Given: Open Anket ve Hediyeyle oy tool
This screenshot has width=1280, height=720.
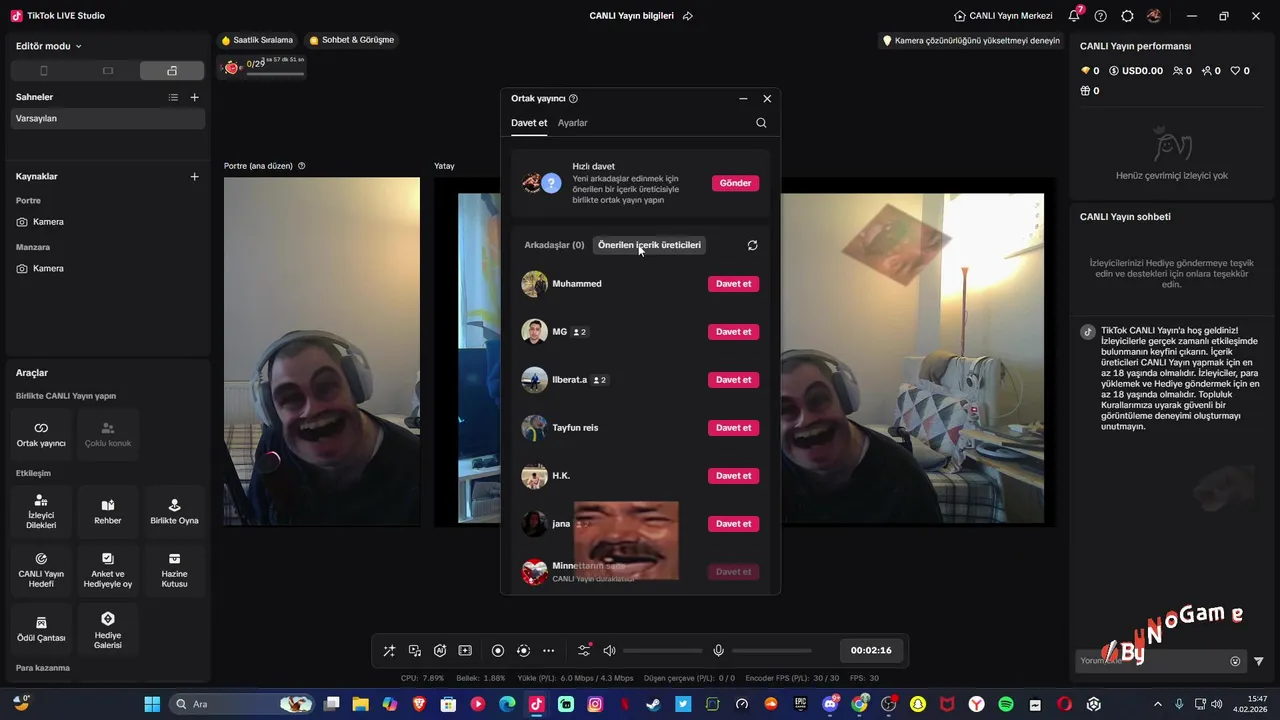Looking at the screenshot, I should tap(108, 570).
